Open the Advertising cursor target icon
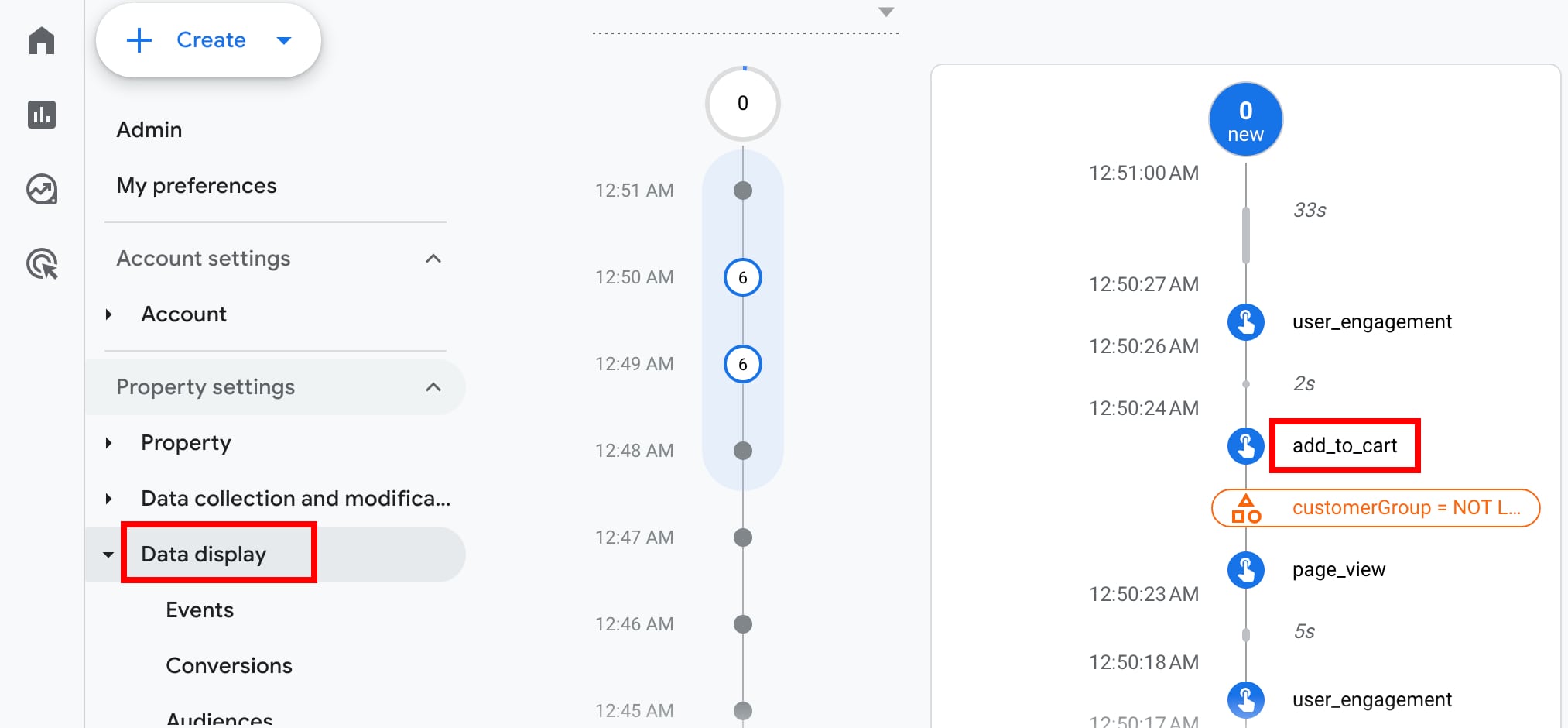The image size is (1568, 728). pyautogui.click(x=42, y=264)
